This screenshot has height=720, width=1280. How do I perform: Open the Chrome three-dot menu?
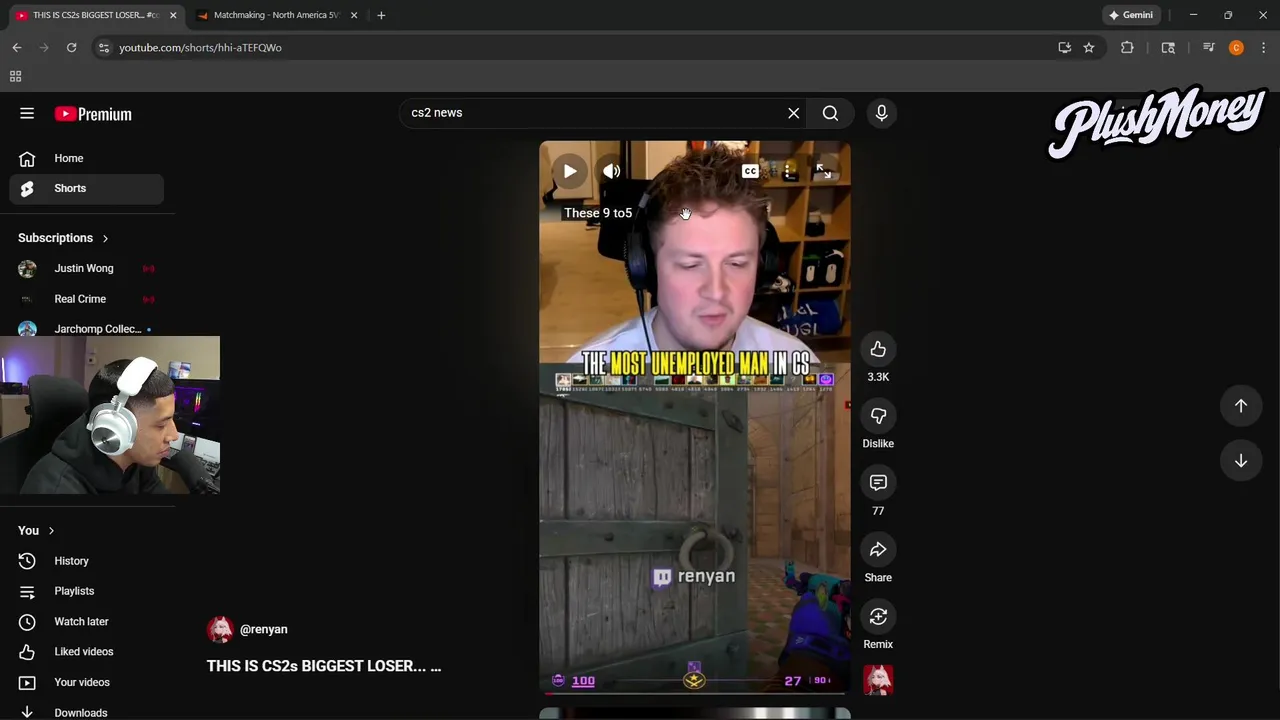coord(1263,47)
